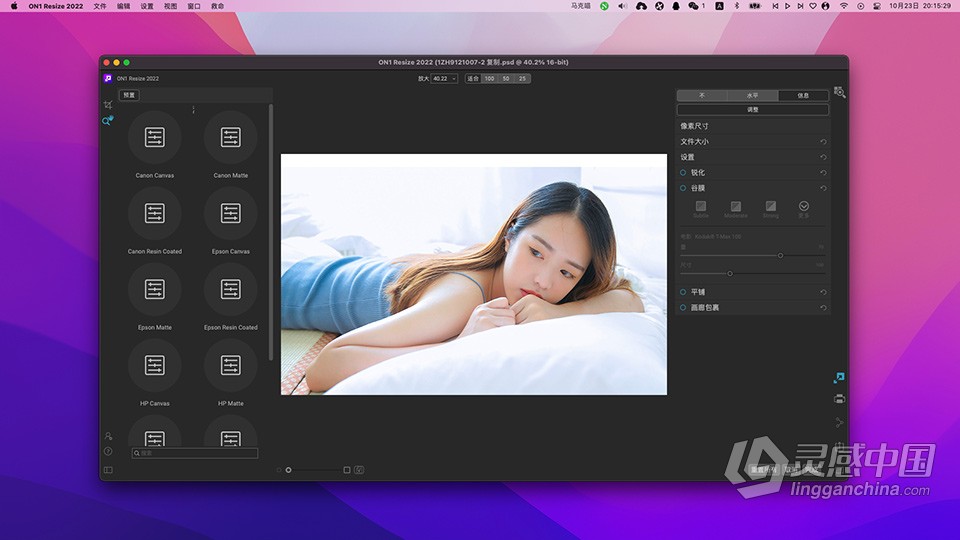Open the HP Canvas preset
Screen dimensions: 960x540
[x=155, y=365]
